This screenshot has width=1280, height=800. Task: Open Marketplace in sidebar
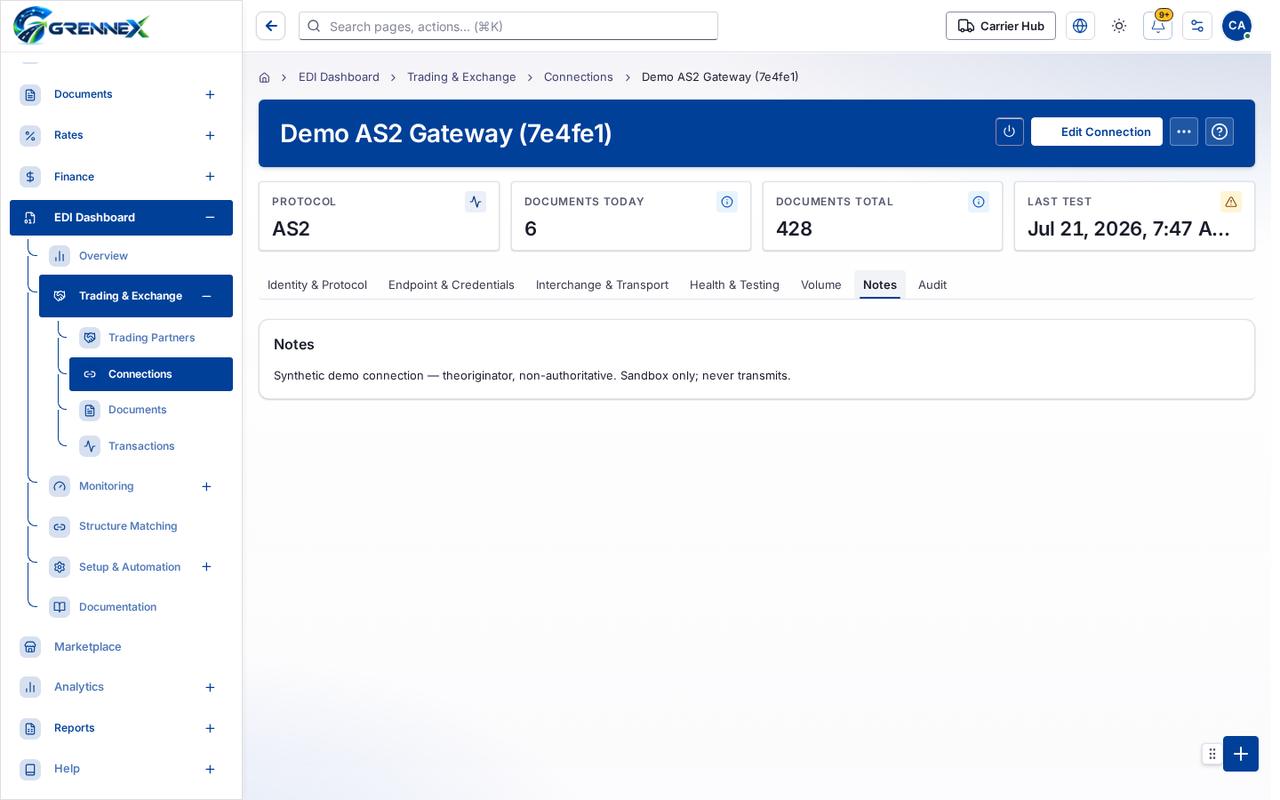121,647
